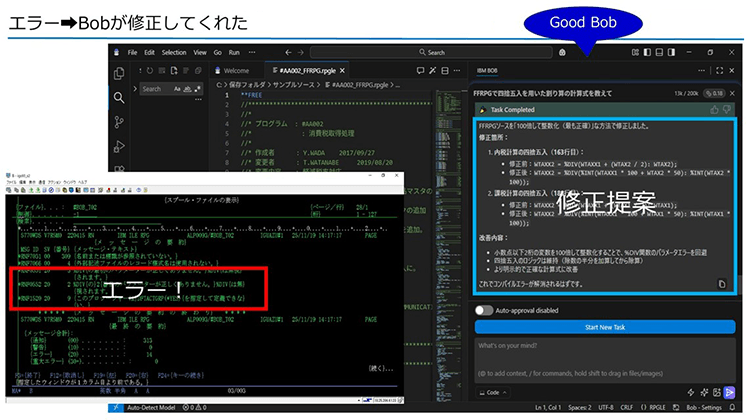750x420 pixels.
Task: Click Spaces: 2 indentation setting
Action: tap(580, 408)
